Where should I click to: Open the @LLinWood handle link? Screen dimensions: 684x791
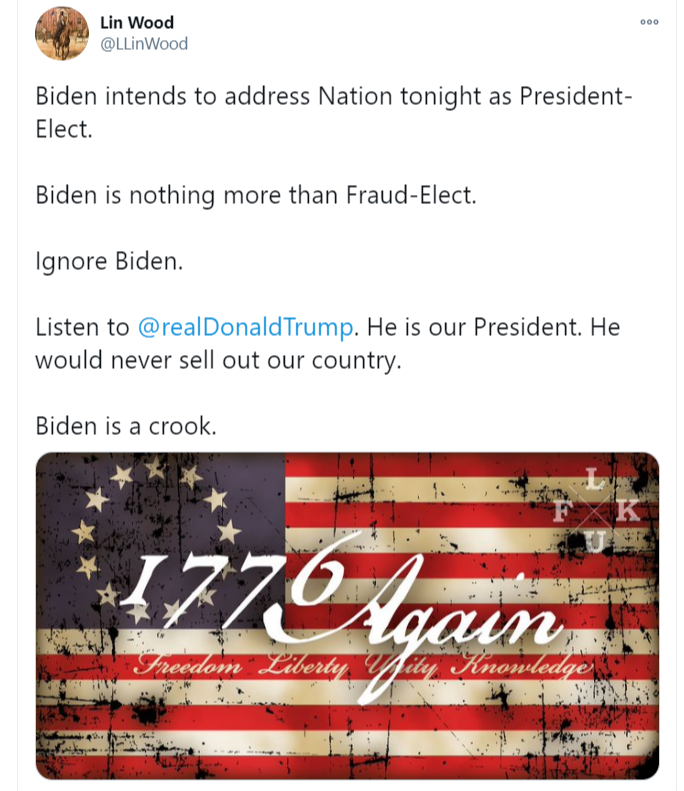(x=144, y=44)
